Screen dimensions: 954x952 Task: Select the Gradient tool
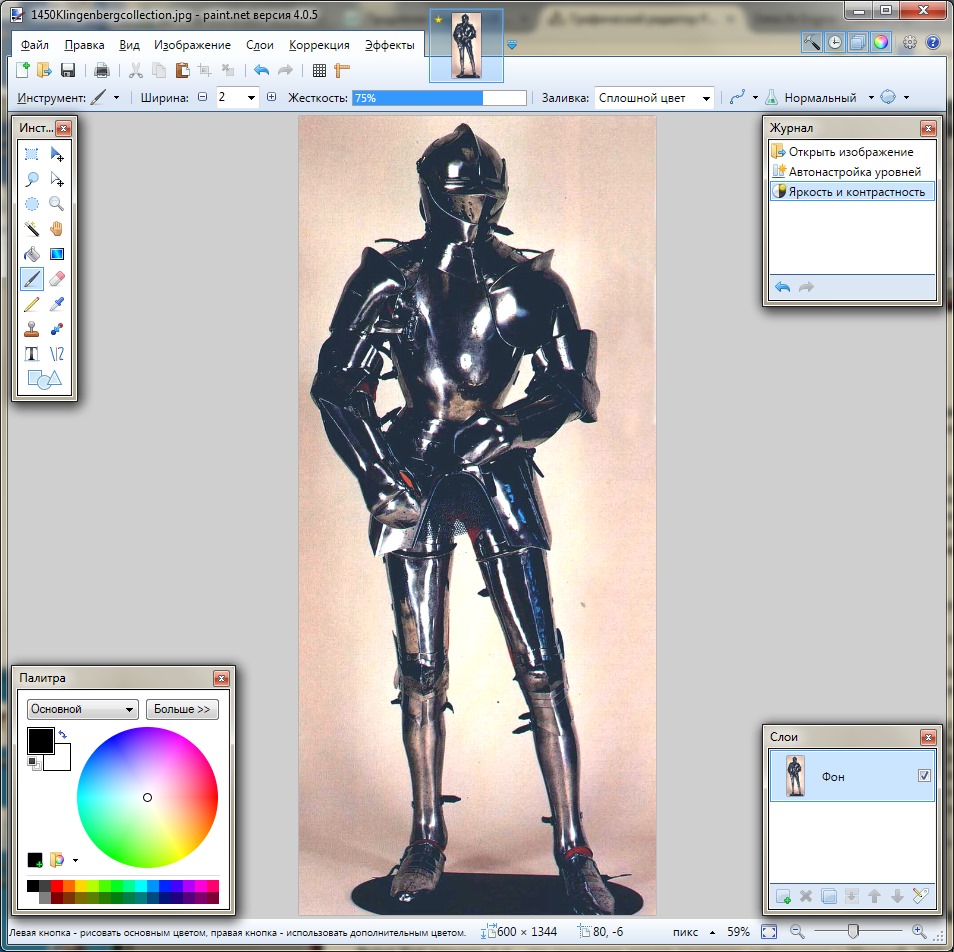[x=57, y=253]
